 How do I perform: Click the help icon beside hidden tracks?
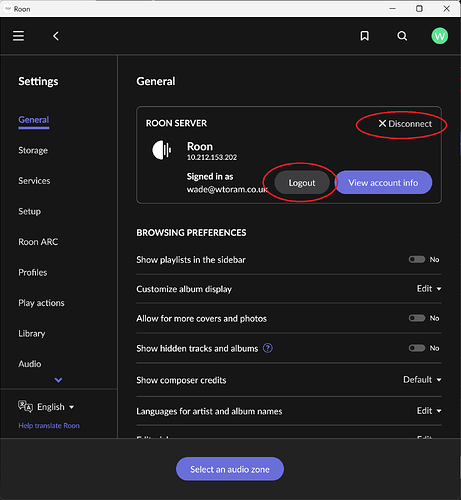pos(268,348)
